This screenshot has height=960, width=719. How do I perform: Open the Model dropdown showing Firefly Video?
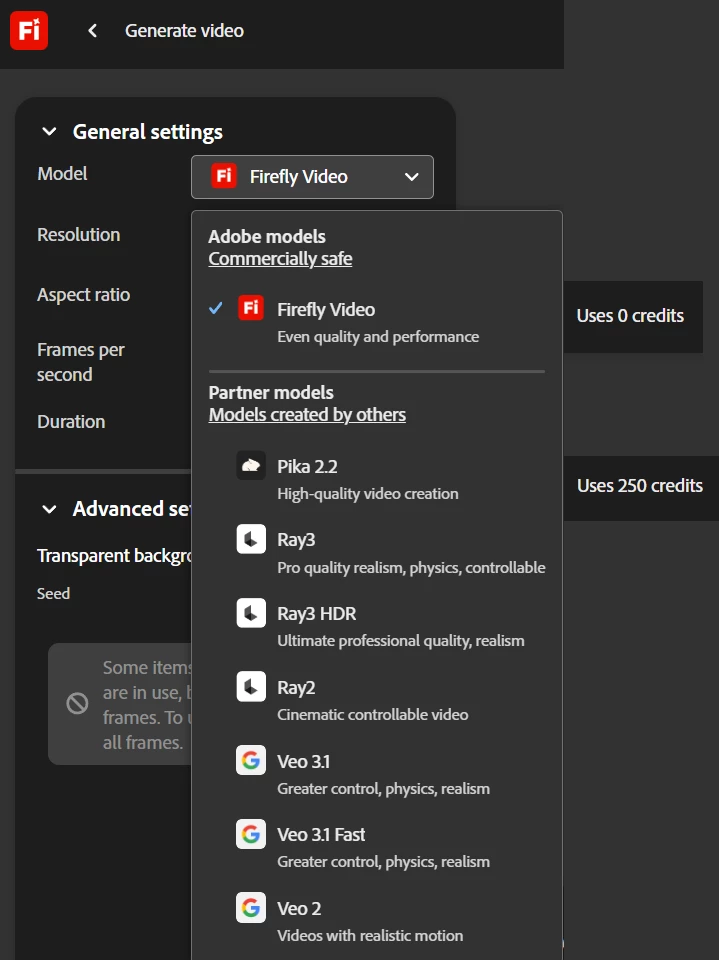coord(312,177)
